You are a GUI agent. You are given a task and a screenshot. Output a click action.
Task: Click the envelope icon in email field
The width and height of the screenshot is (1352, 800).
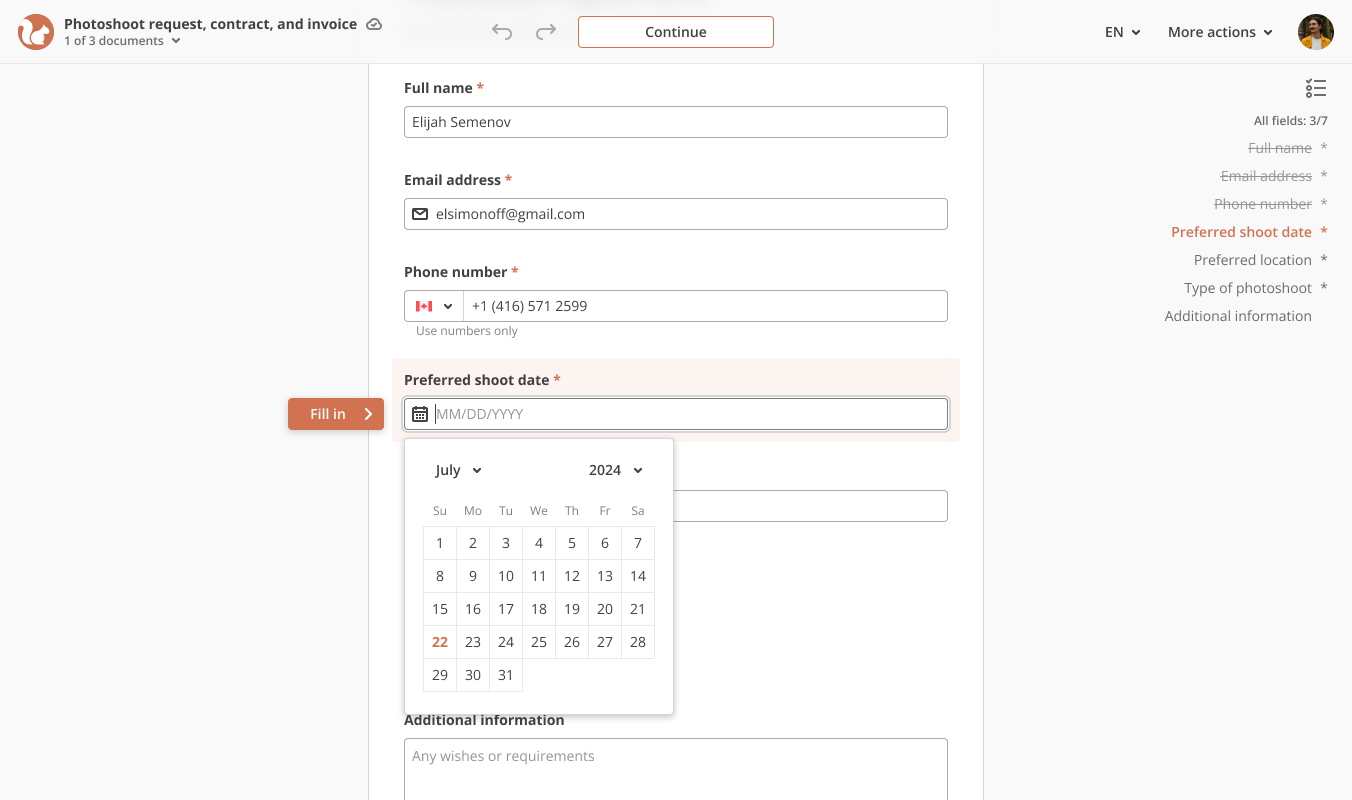point(420,214)
